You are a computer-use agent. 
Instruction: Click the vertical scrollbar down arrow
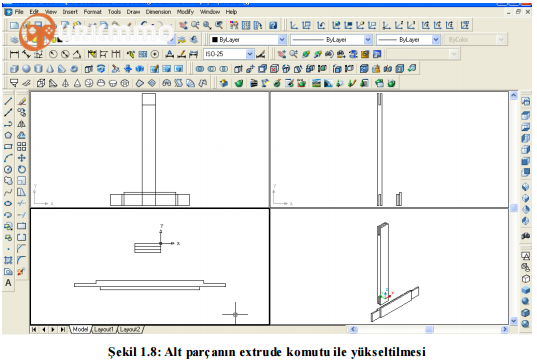pos(514,321)
